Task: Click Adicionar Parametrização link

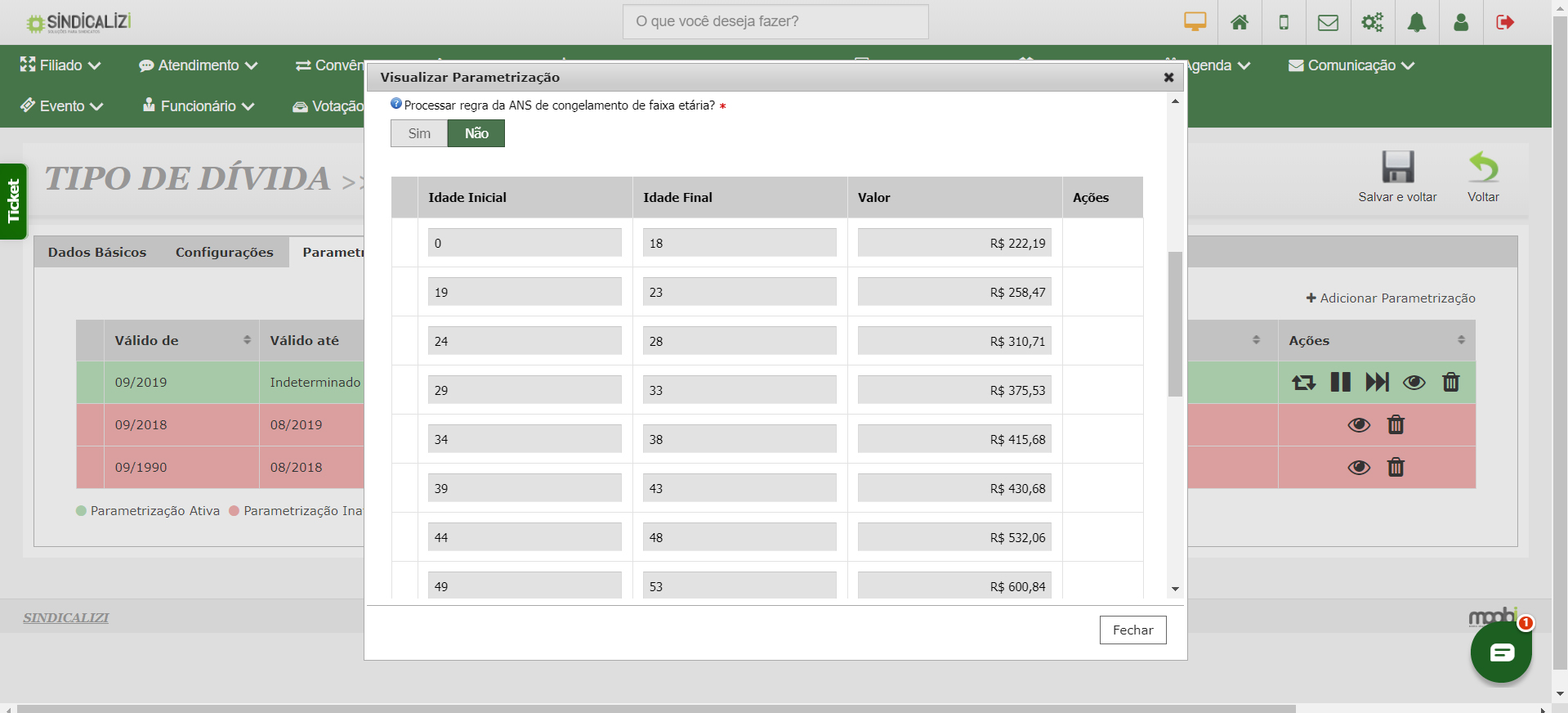Action: click(1391, 298)
